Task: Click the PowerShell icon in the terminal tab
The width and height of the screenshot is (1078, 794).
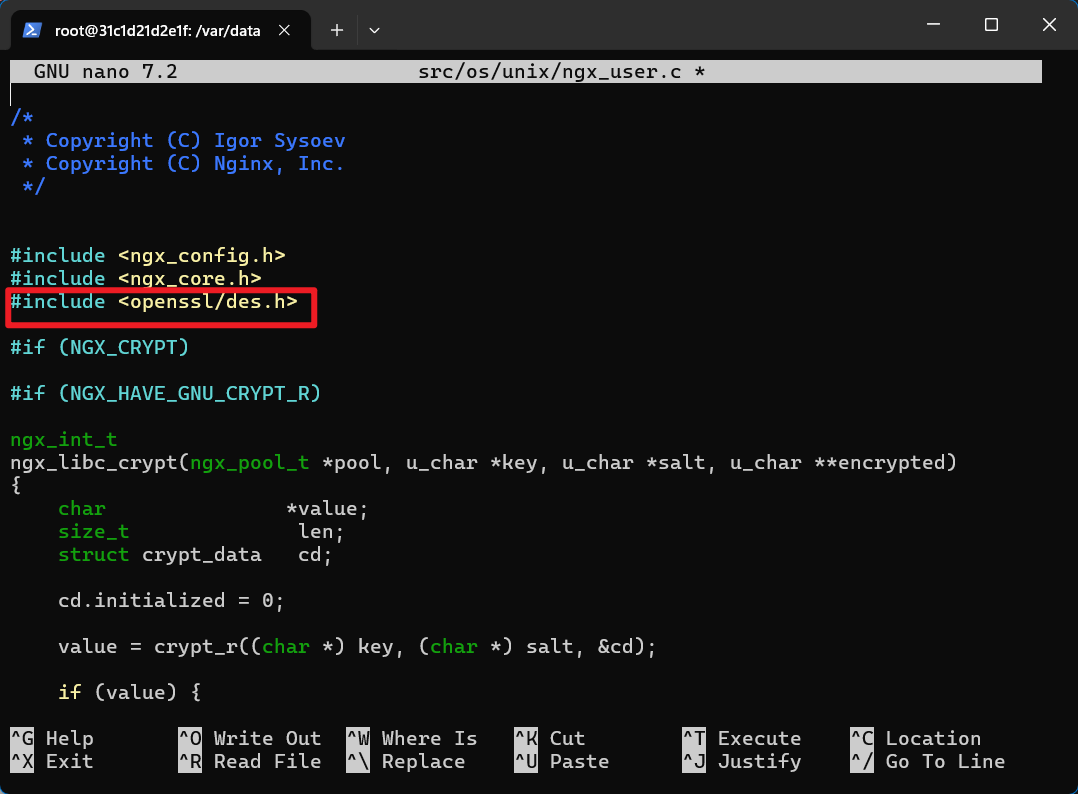Action: 32,30
